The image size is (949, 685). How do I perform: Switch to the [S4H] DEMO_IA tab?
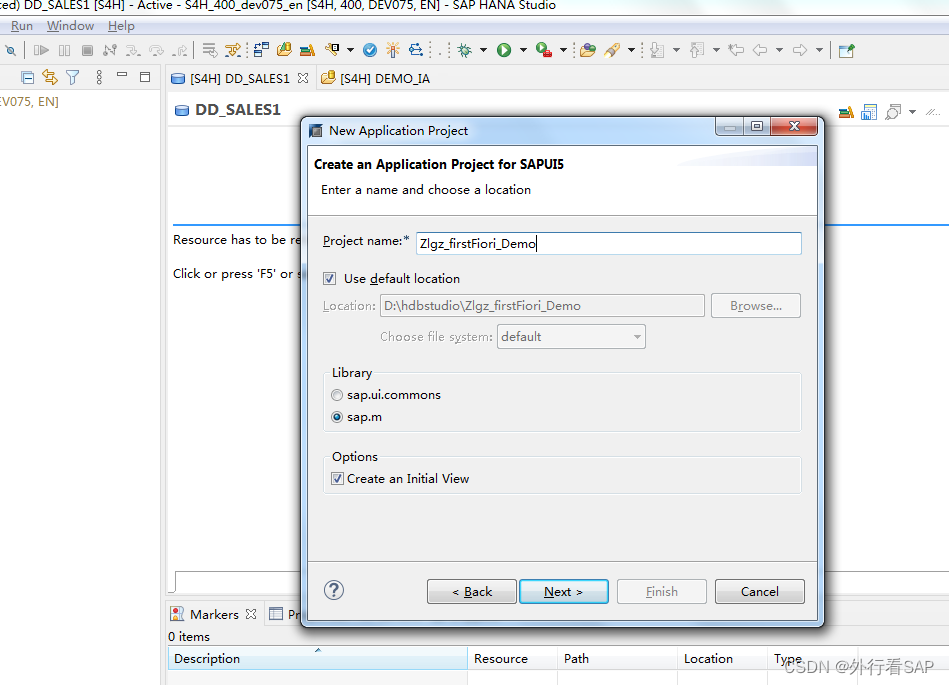pos(376,79)
